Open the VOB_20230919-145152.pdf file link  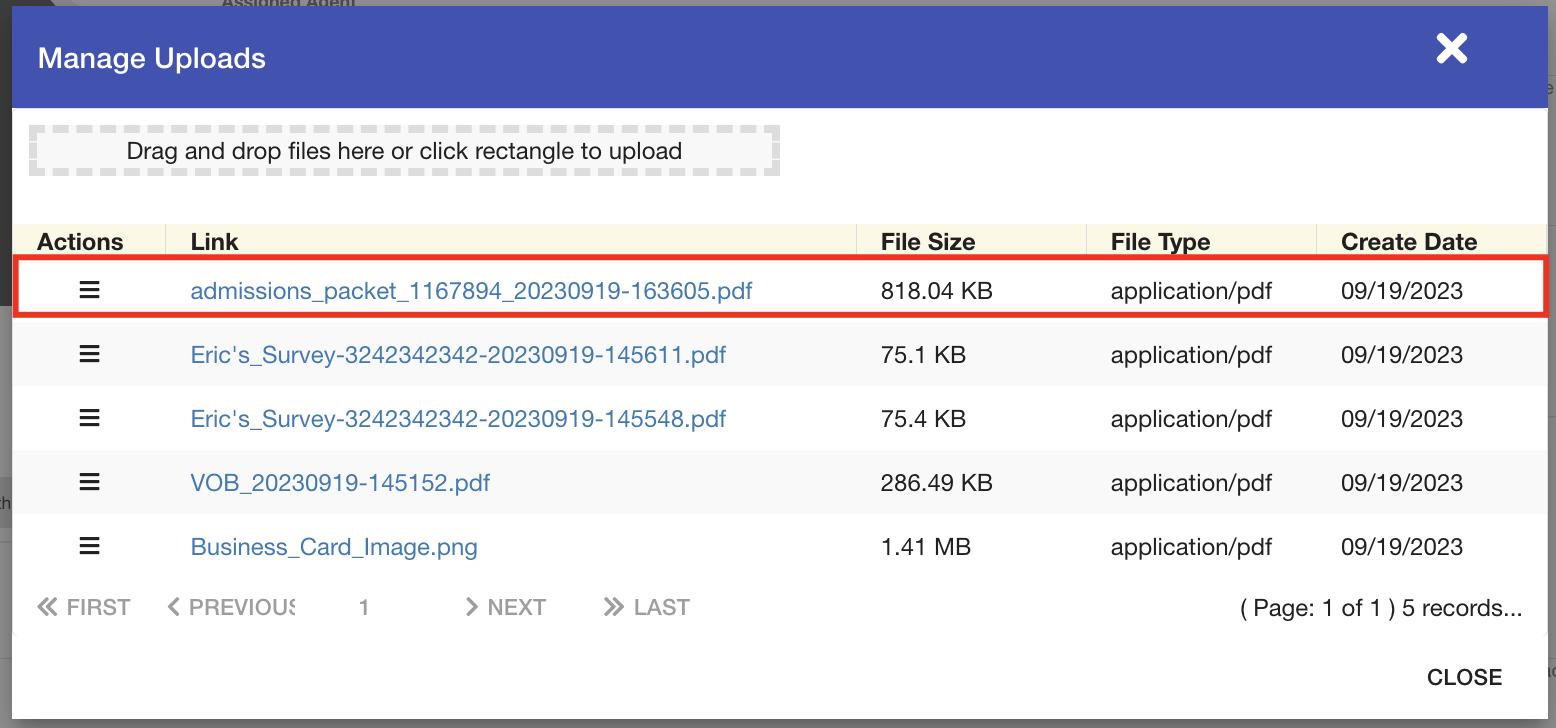[340, 482]
